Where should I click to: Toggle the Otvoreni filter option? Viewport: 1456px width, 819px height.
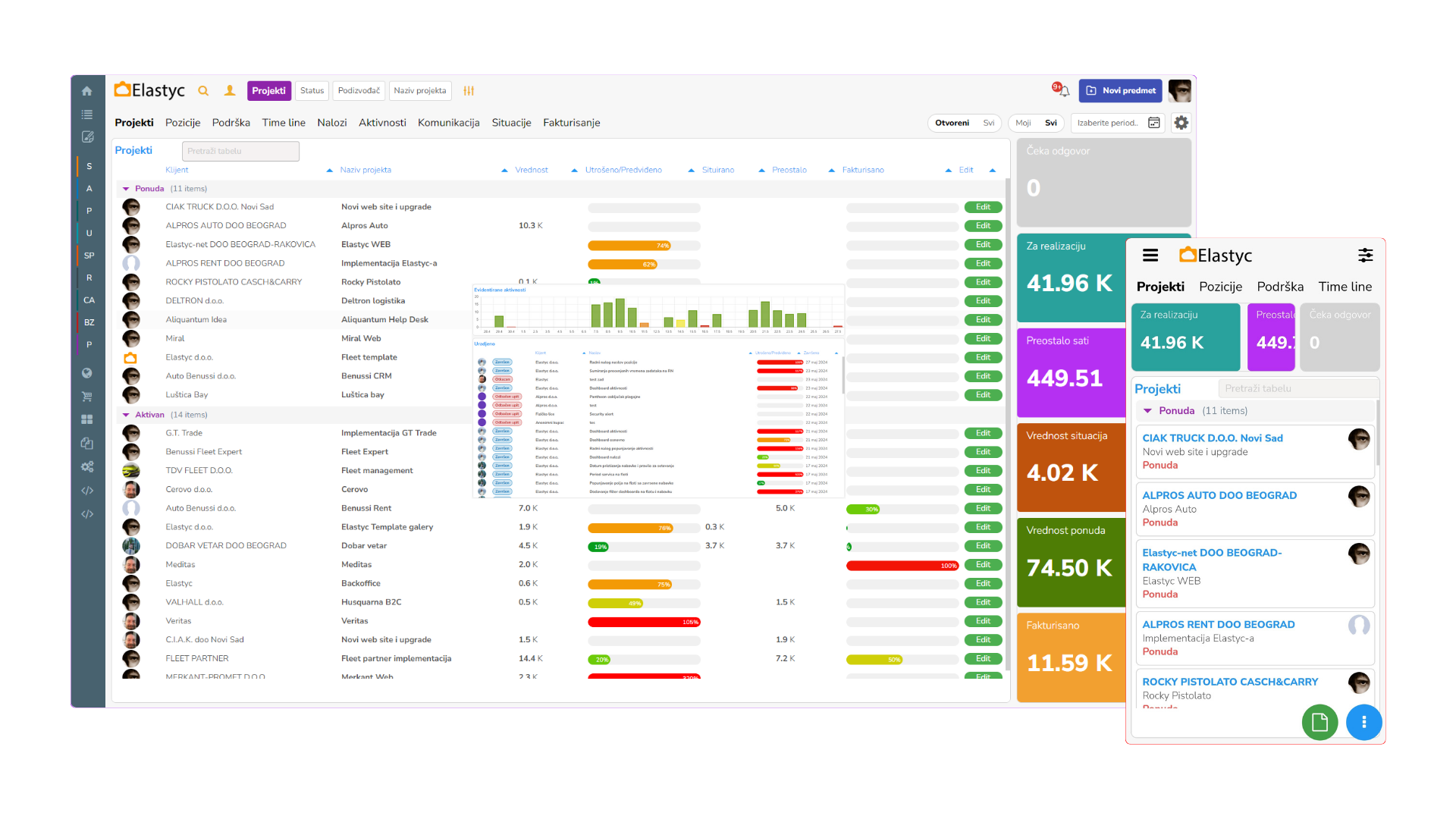pos(952,123)
